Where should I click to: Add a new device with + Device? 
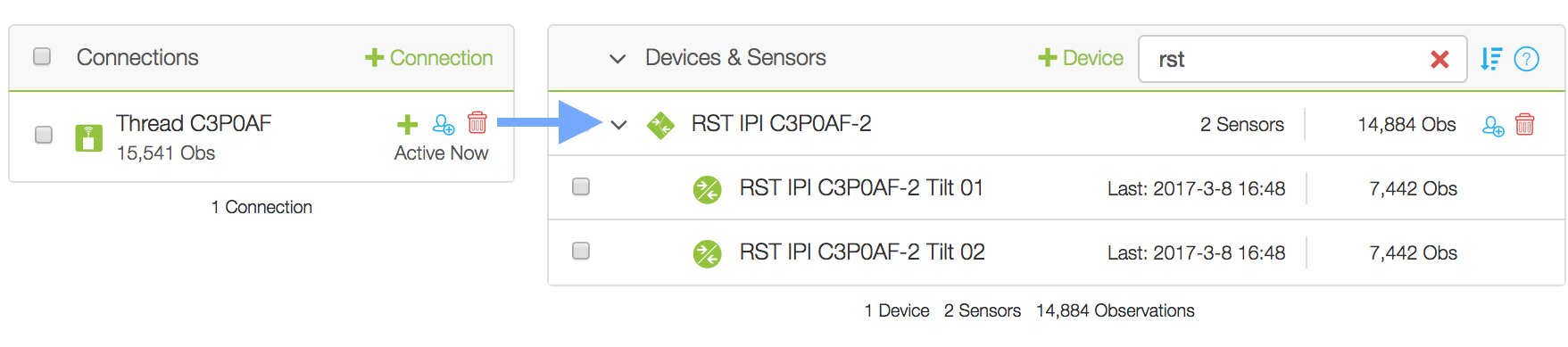[x=1081, y=58]
